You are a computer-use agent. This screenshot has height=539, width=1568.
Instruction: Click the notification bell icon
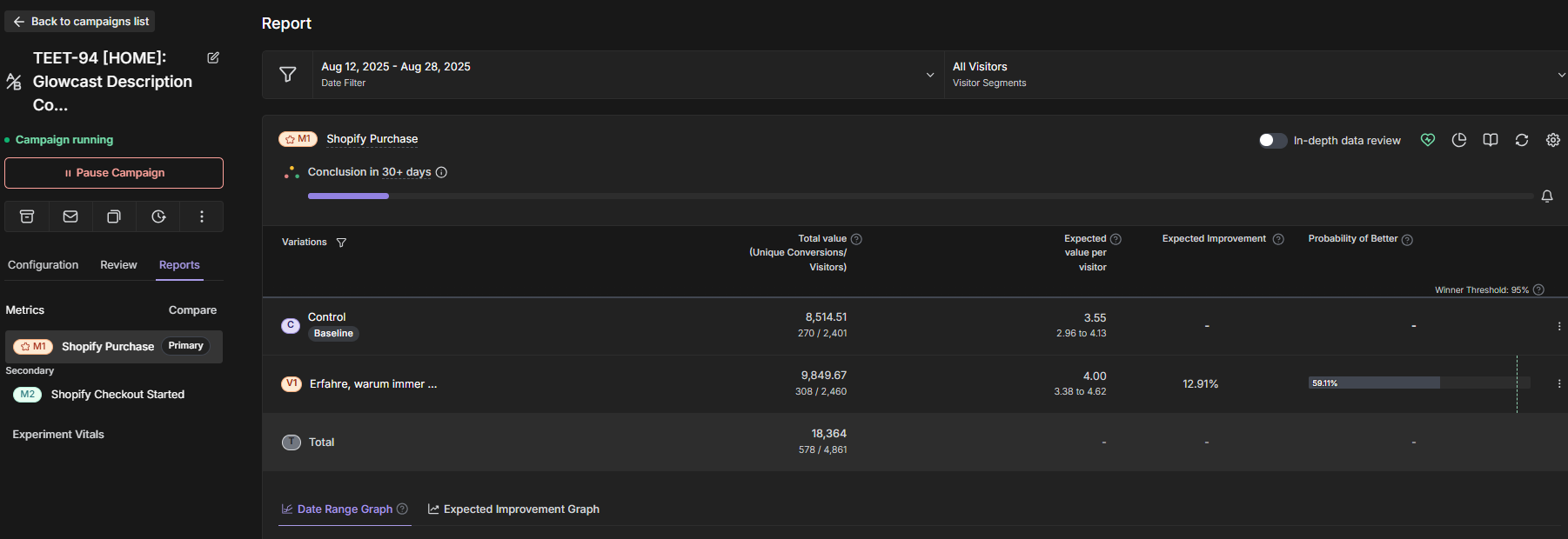tap(1547, 196)
